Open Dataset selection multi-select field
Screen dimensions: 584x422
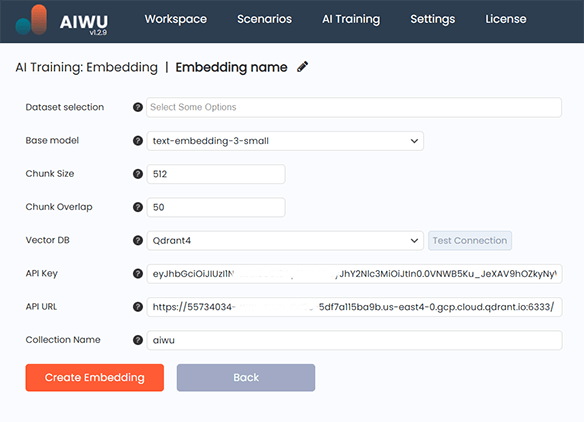354,107
